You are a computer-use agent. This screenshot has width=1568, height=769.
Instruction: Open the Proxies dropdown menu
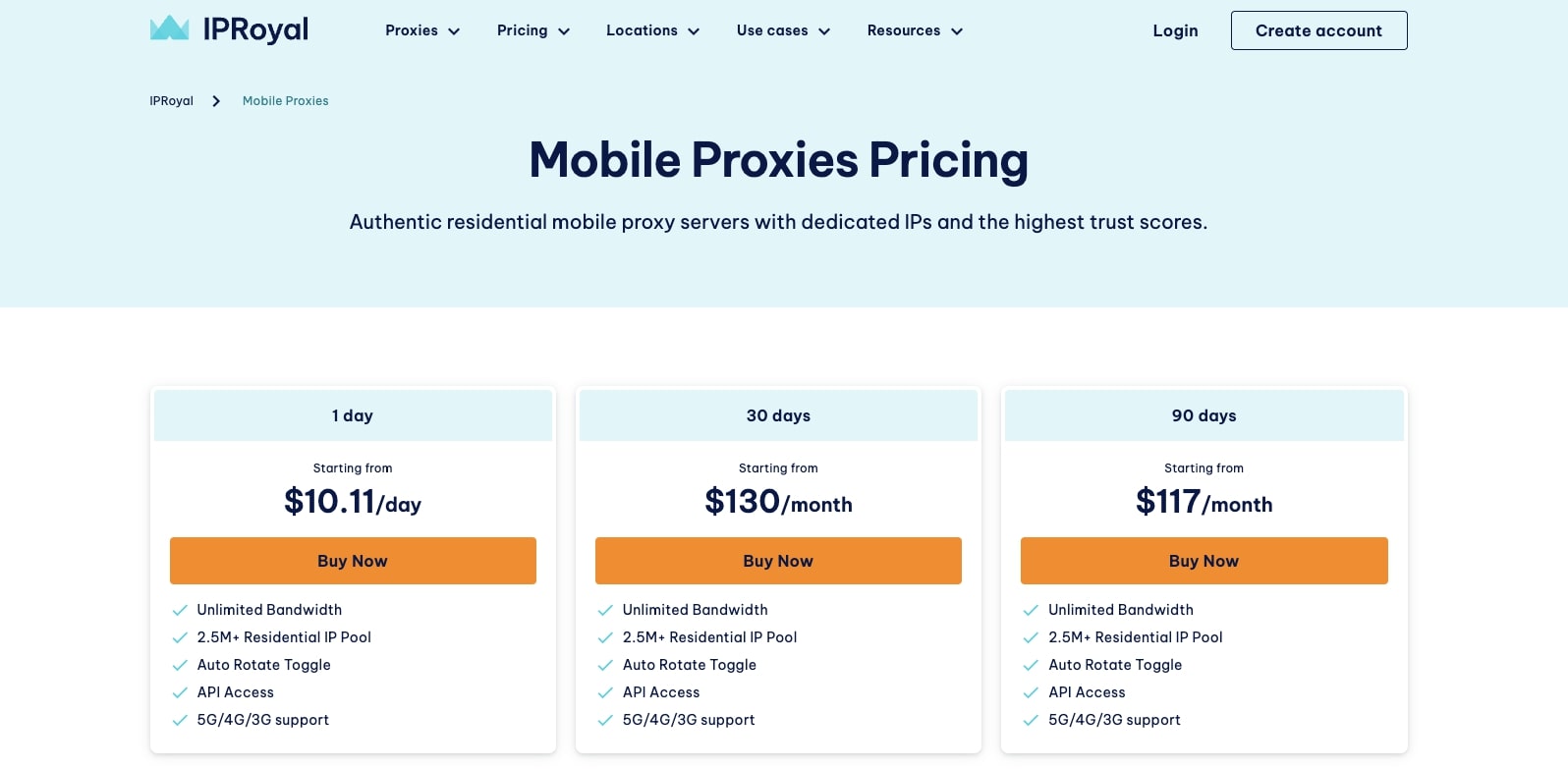coord(421,30)
